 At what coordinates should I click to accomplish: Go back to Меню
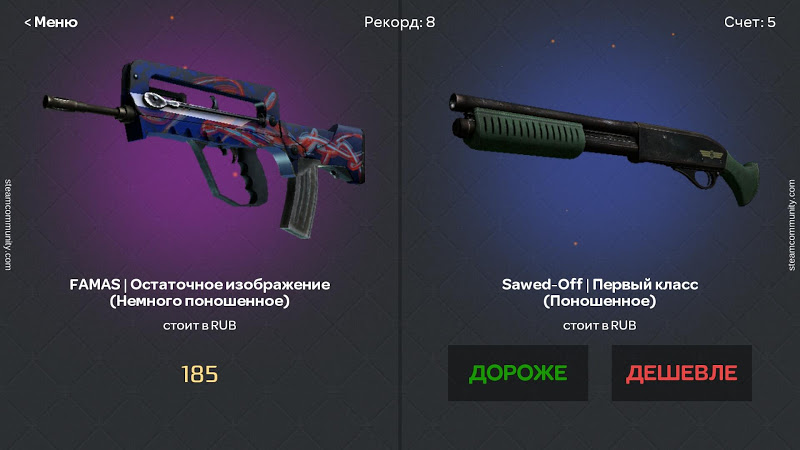[x=51, y=22]
